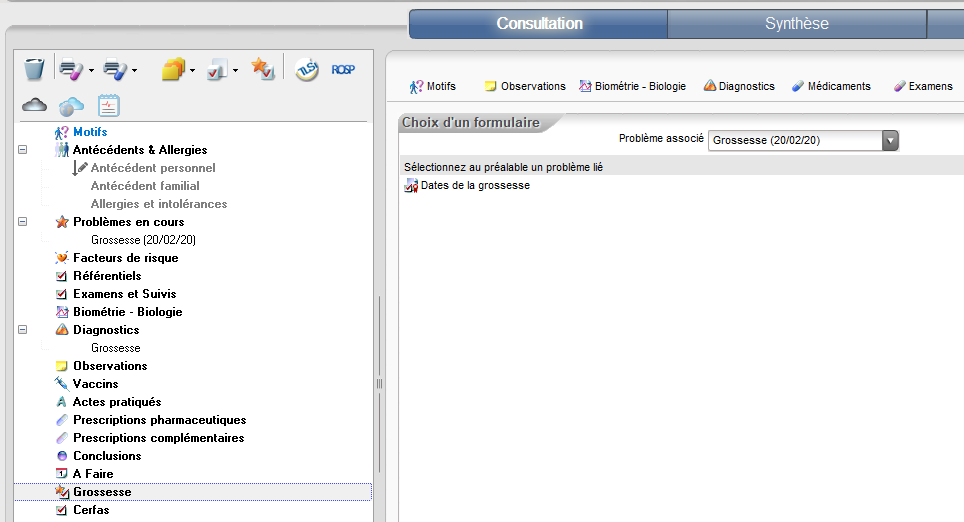Open the ROSP indicator tool

343,69
